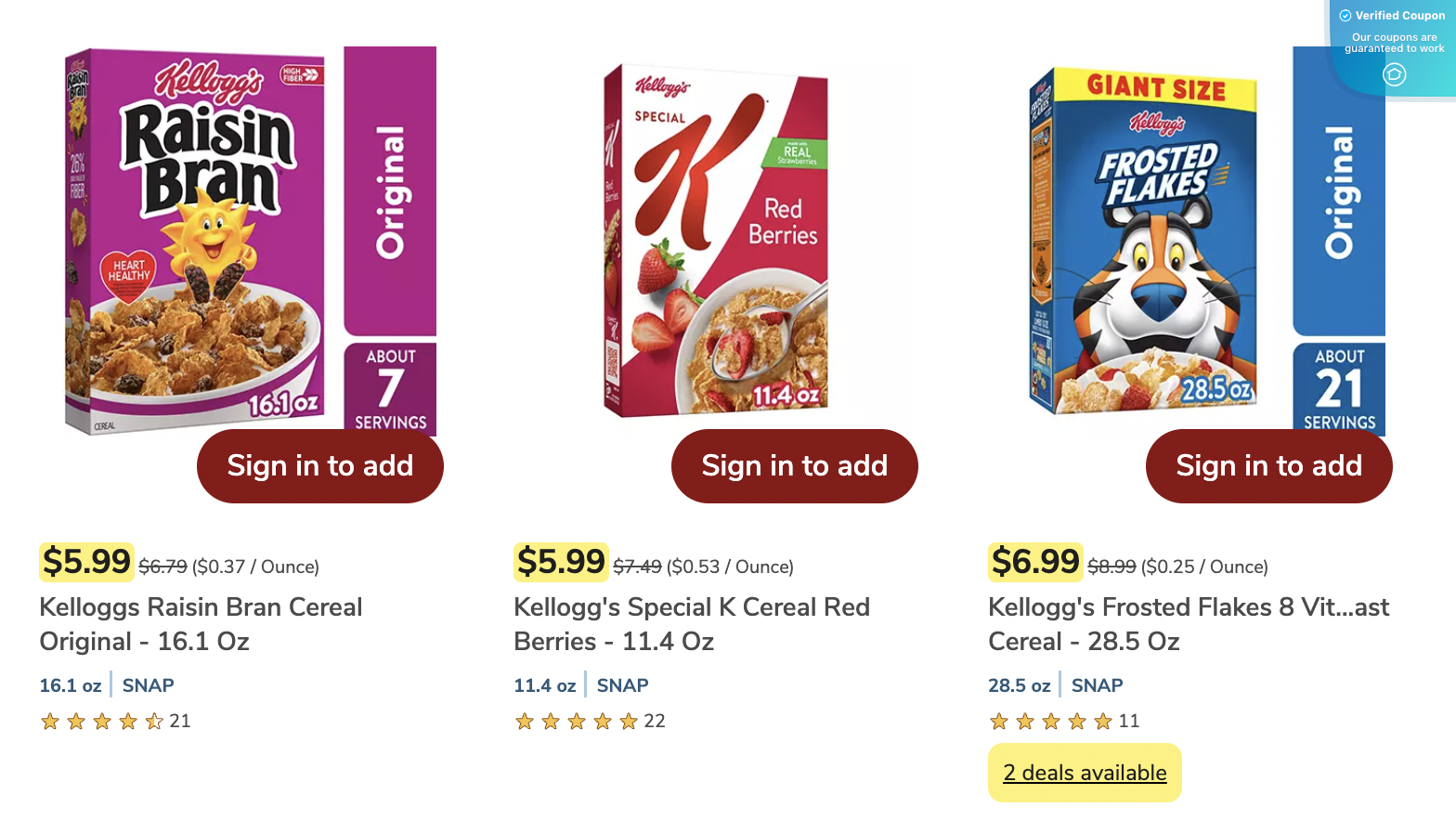1456x834 pixels.
Task: Click the first star rating under Special K
Action: click(x=524, y=721)
